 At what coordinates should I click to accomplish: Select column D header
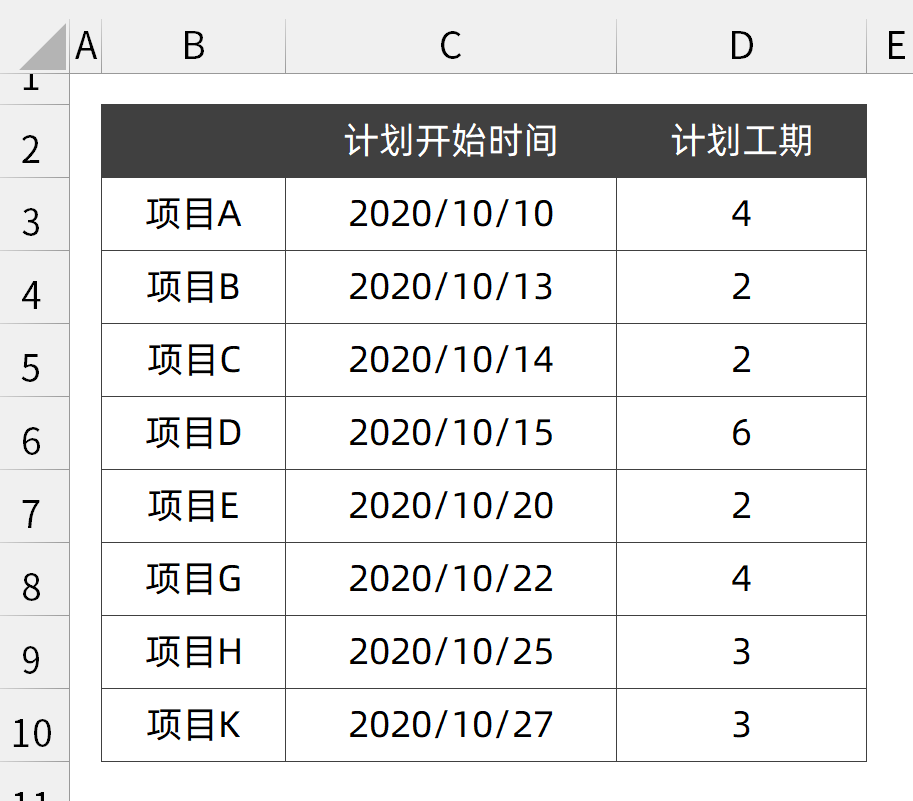pos(741,46)
